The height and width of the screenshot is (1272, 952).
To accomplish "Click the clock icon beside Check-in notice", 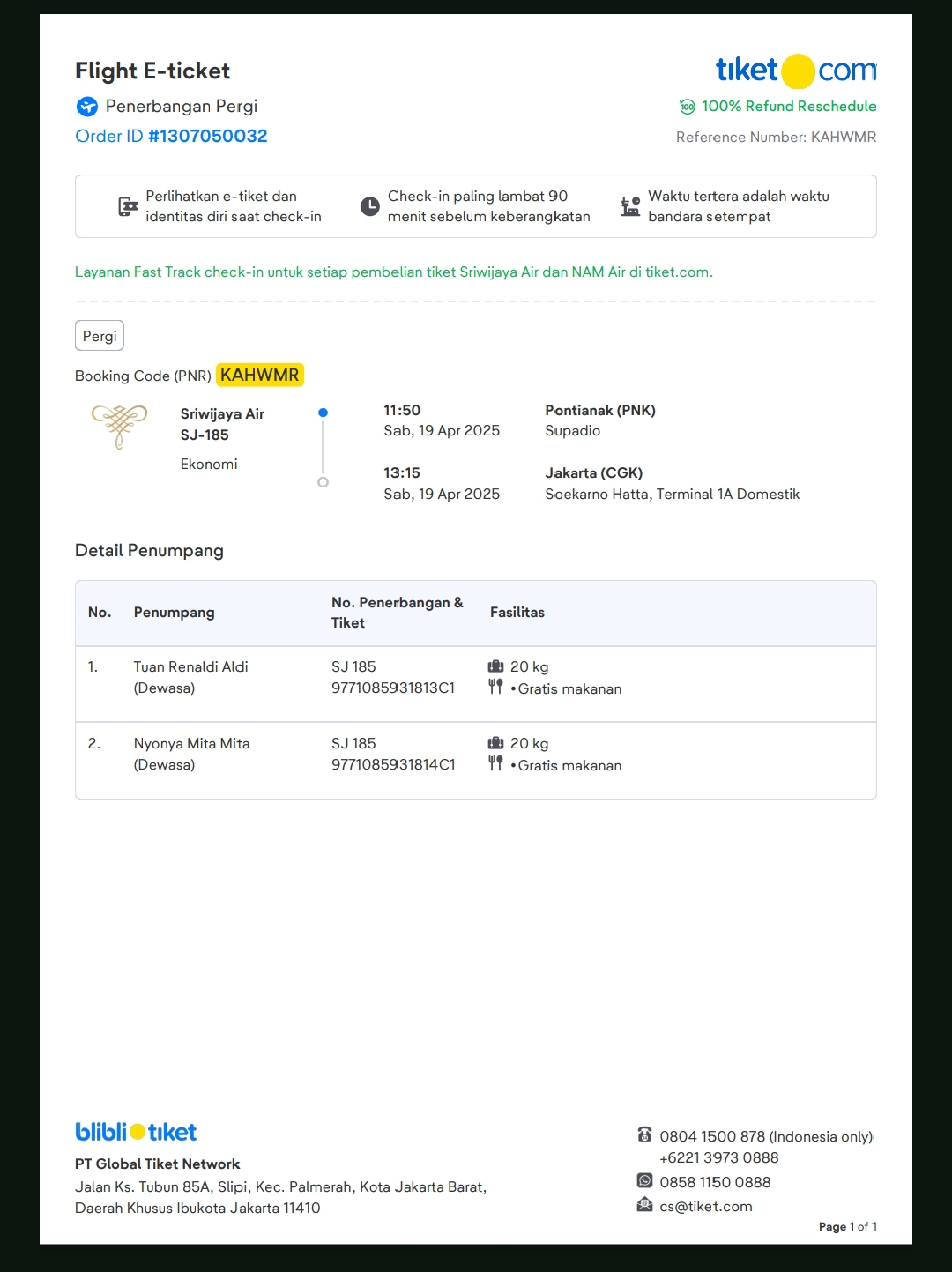I will click(370, 206).
